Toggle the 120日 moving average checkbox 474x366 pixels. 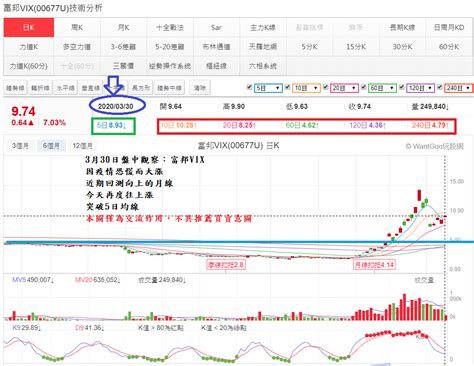coord(402,87)
